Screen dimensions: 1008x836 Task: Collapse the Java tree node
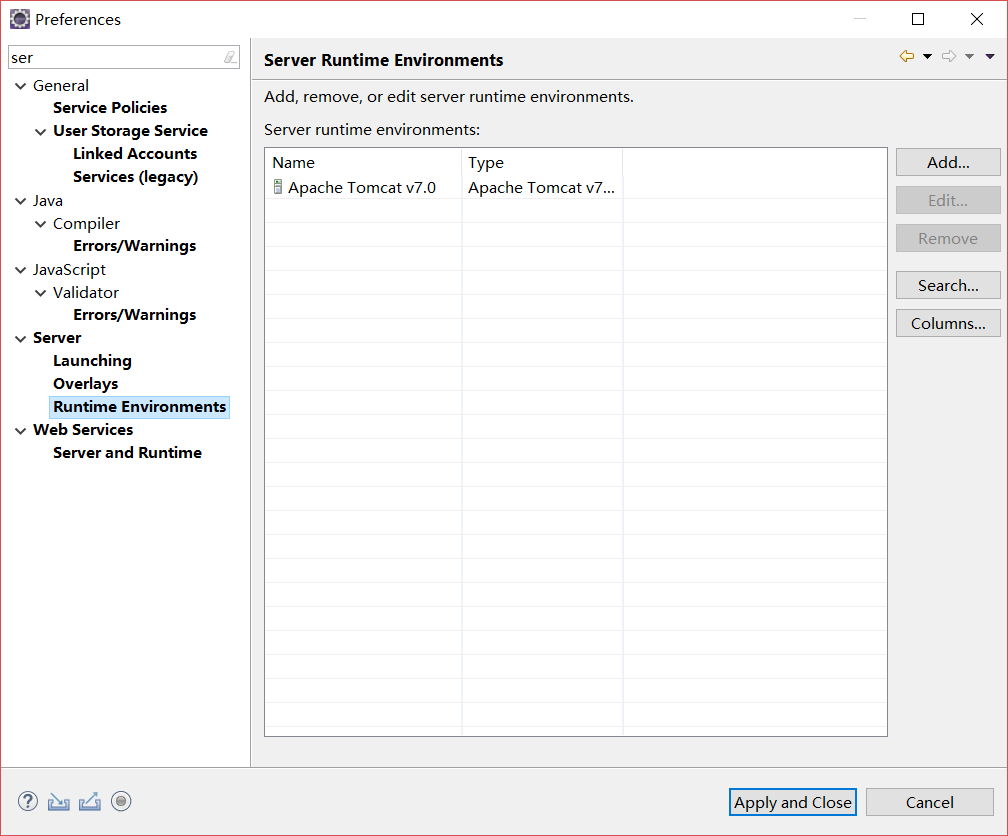click(21, 201)
